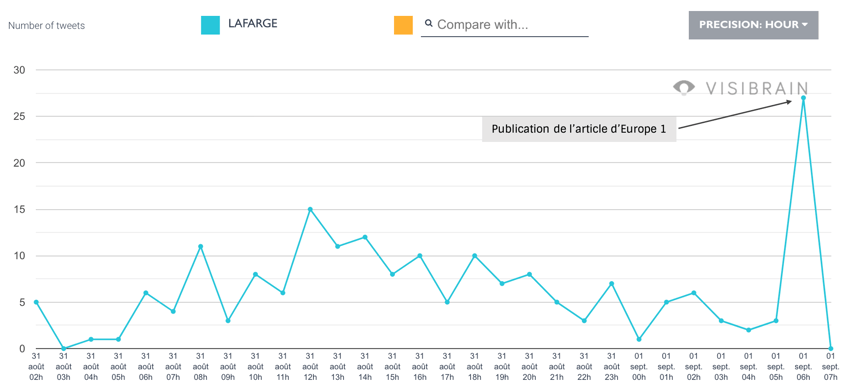
Task: Select the data point at 31 août 06h
Action: point(146,293)
